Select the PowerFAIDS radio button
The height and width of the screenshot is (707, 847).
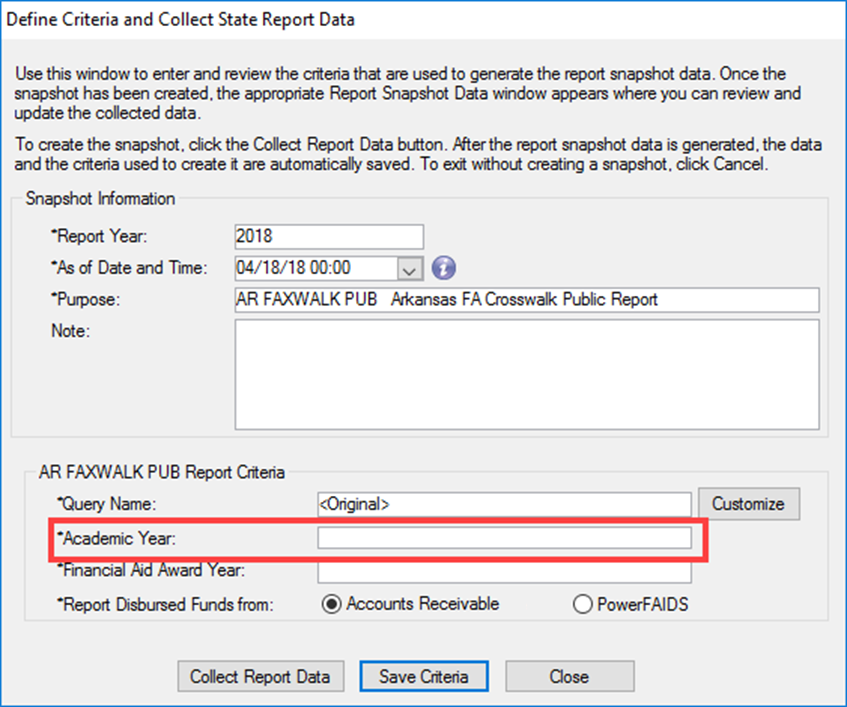point(581,604)
